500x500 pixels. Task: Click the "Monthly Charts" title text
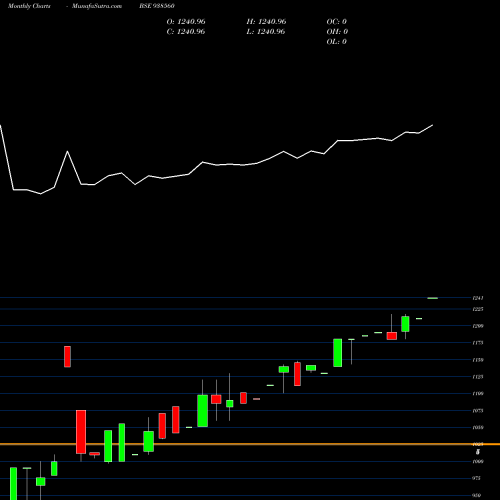click(29, 6)
